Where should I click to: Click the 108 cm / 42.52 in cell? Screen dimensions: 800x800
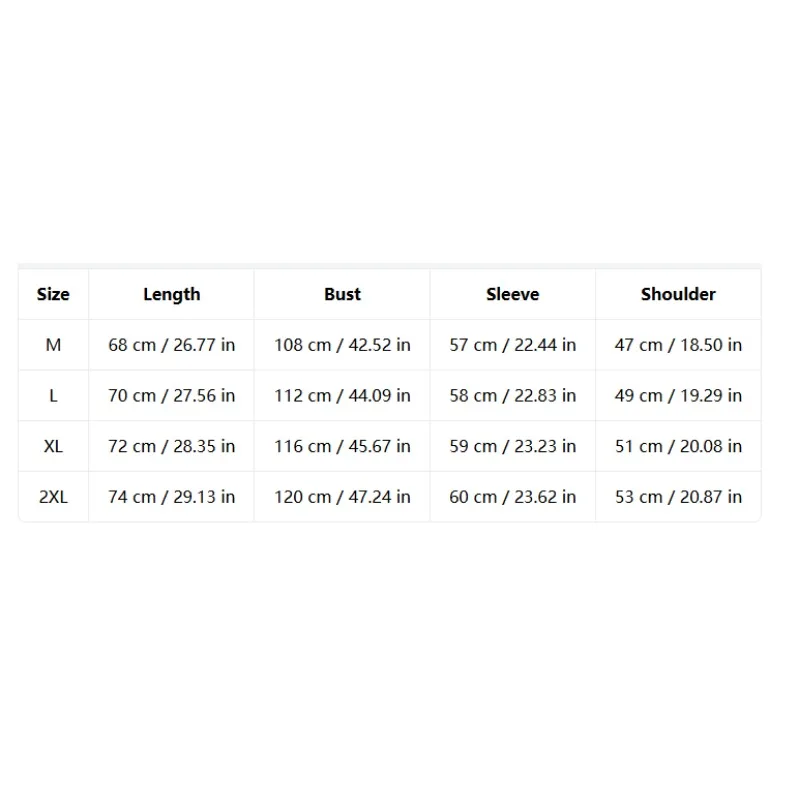342,345
